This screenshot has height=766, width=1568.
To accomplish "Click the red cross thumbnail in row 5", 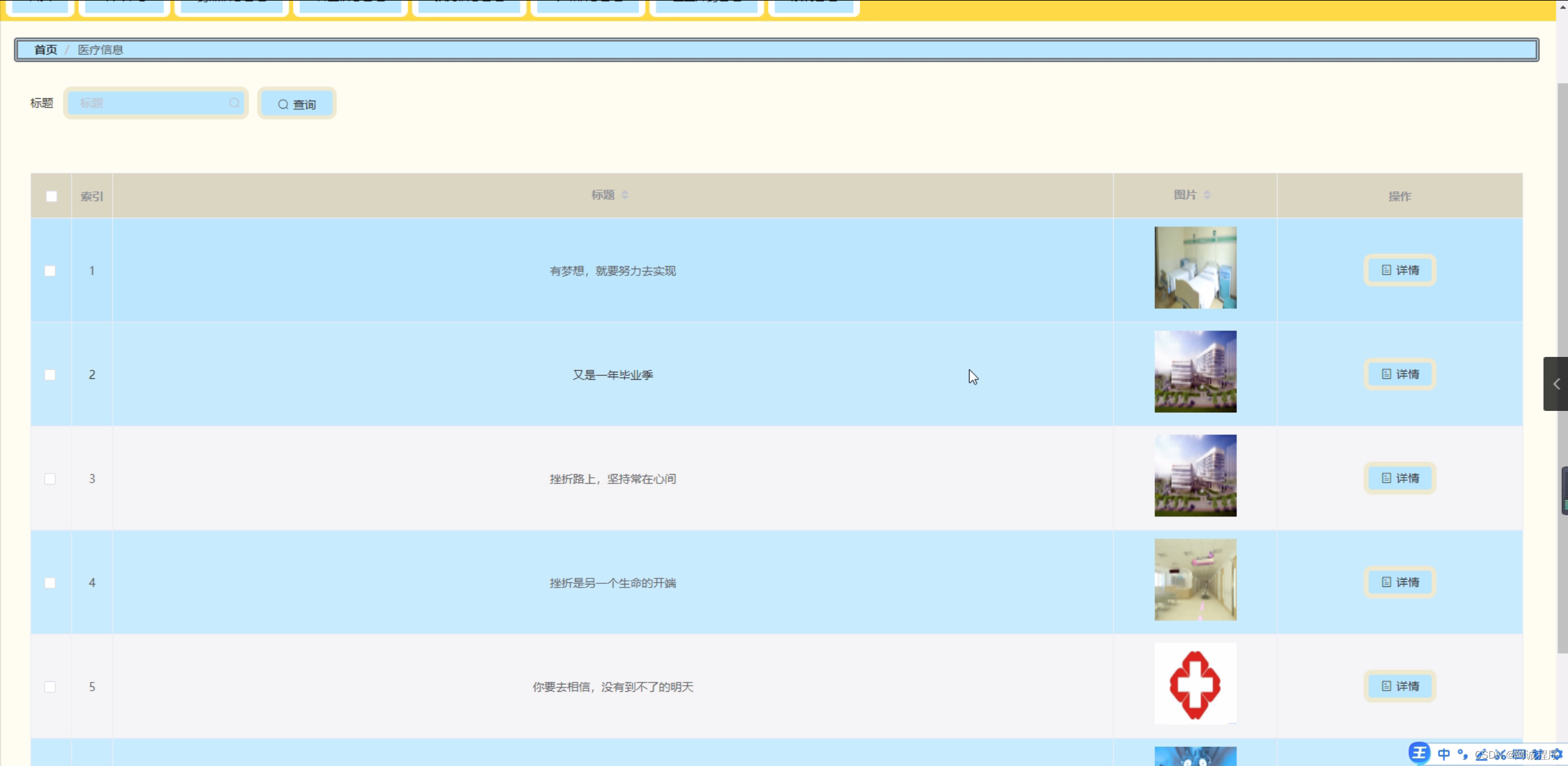I will (x=1195, y=684).
